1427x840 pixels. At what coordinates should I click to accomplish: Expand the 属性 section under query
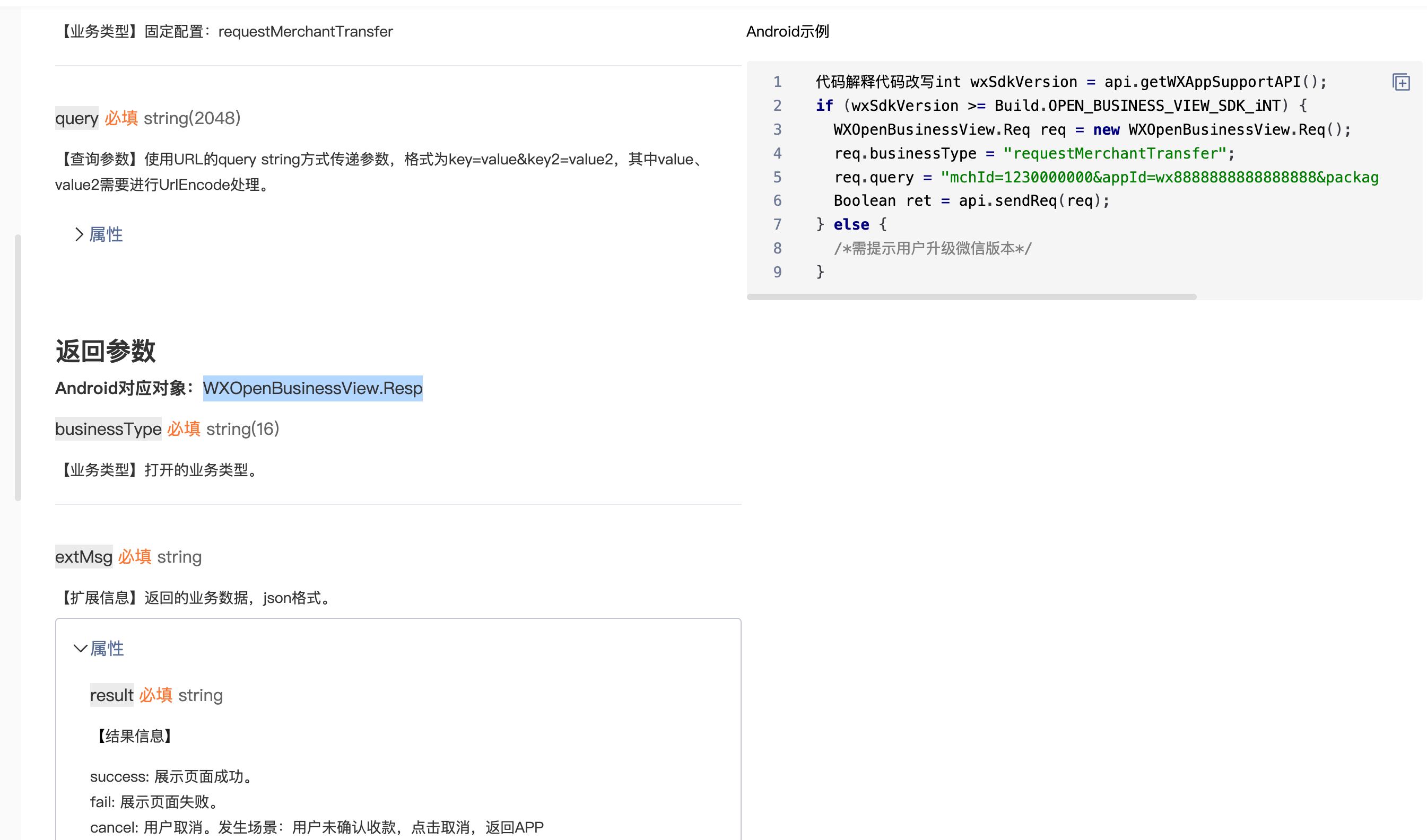(x=99, y=234)
